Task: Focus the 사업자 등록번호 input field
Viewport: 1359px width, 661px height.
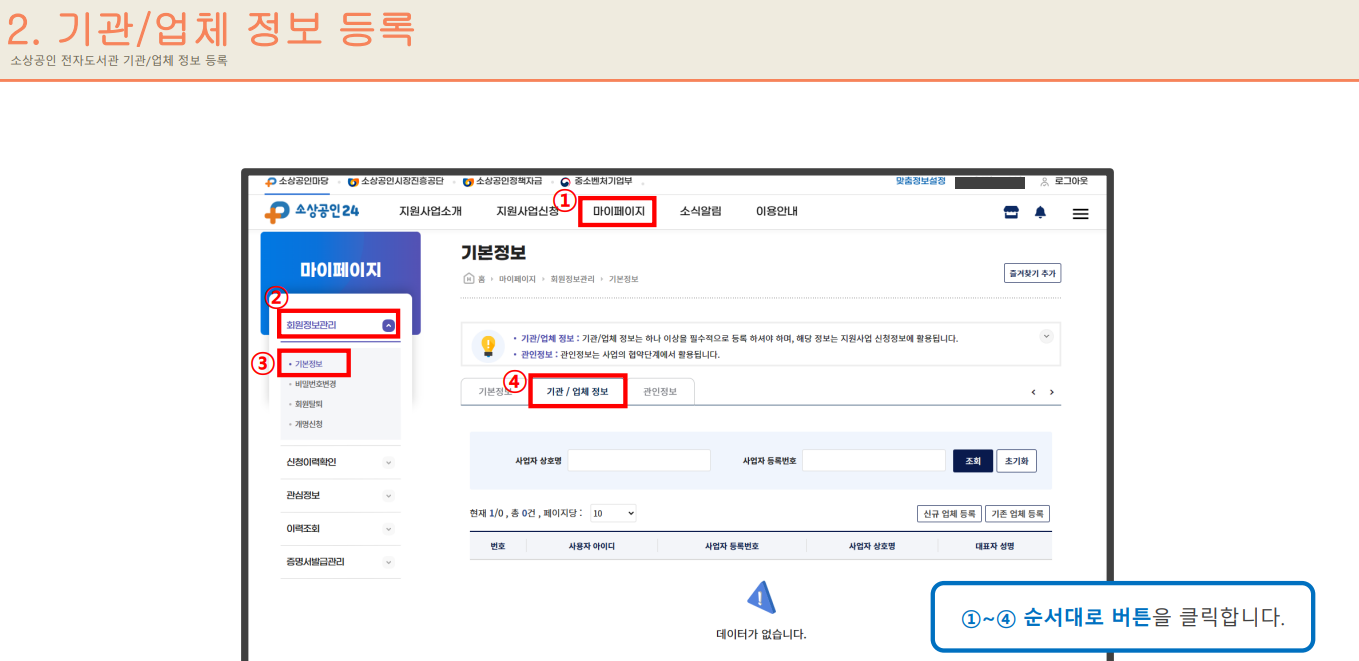Action: 873,460
